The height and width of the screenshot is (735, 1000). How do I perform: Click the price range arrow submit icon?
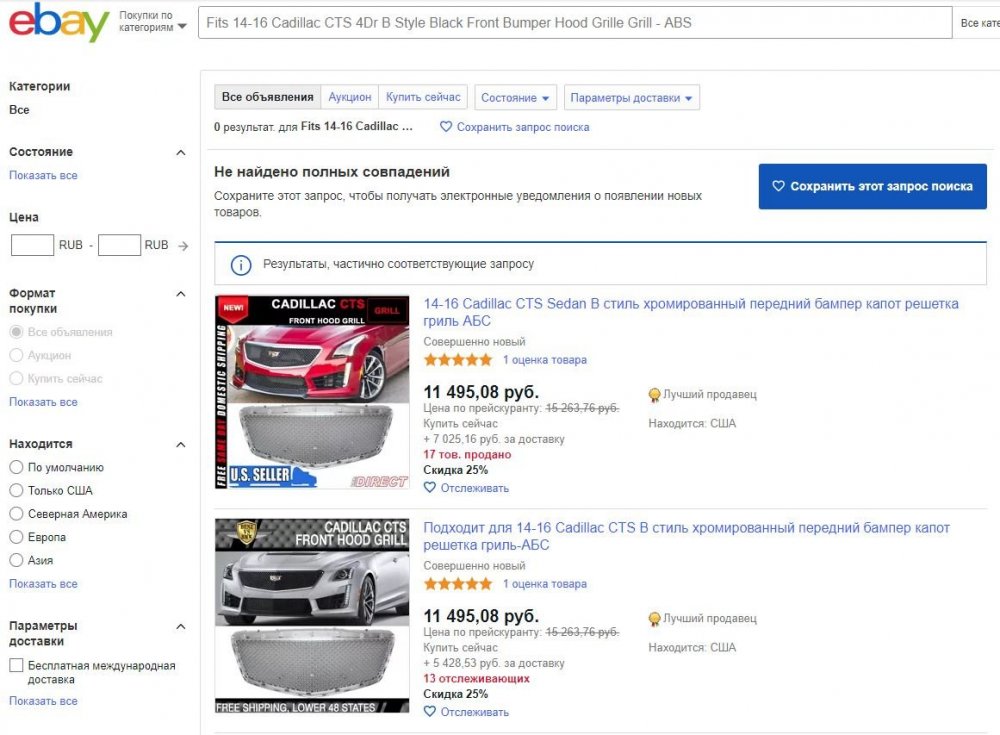183,245
